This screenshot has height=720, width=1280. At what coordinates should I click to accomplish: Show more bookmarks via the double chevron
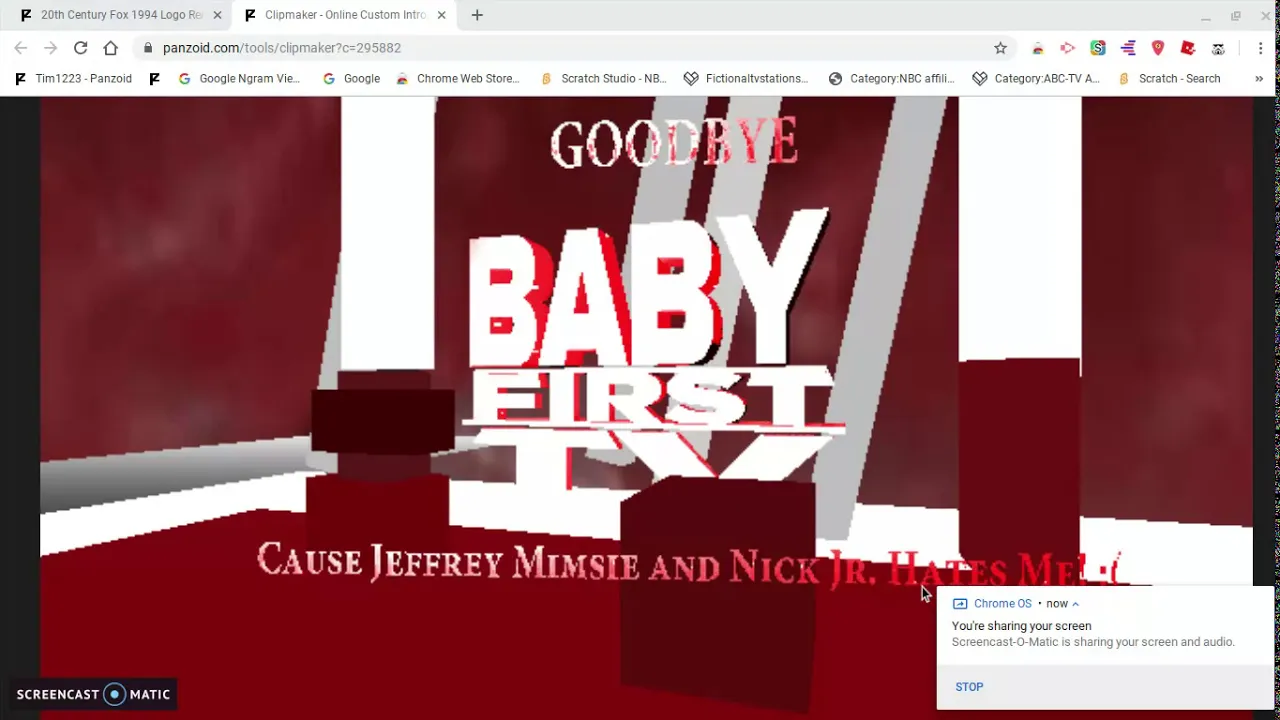coord(1259,78)
